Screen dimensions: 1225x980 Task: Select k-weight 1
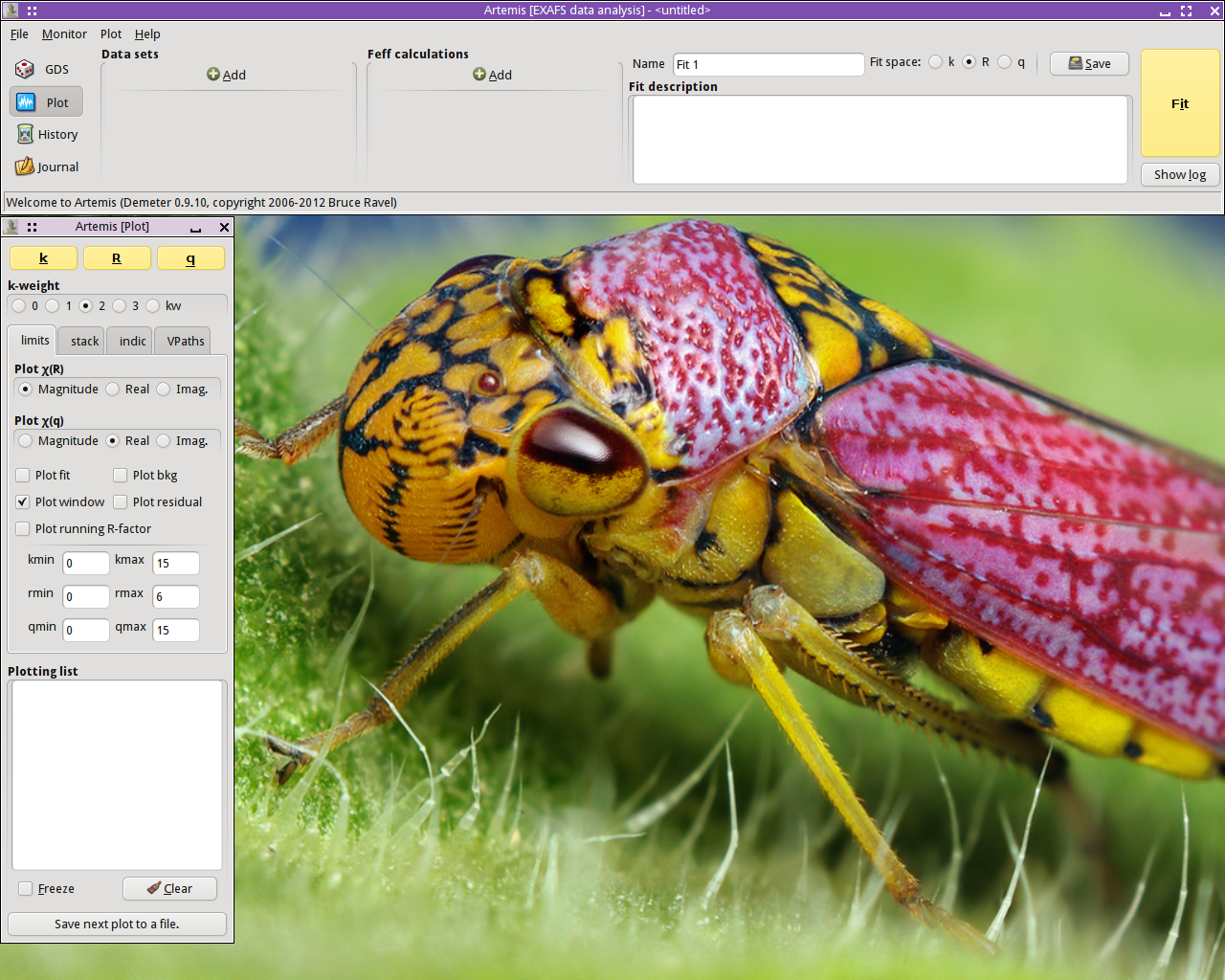point(59,306)
